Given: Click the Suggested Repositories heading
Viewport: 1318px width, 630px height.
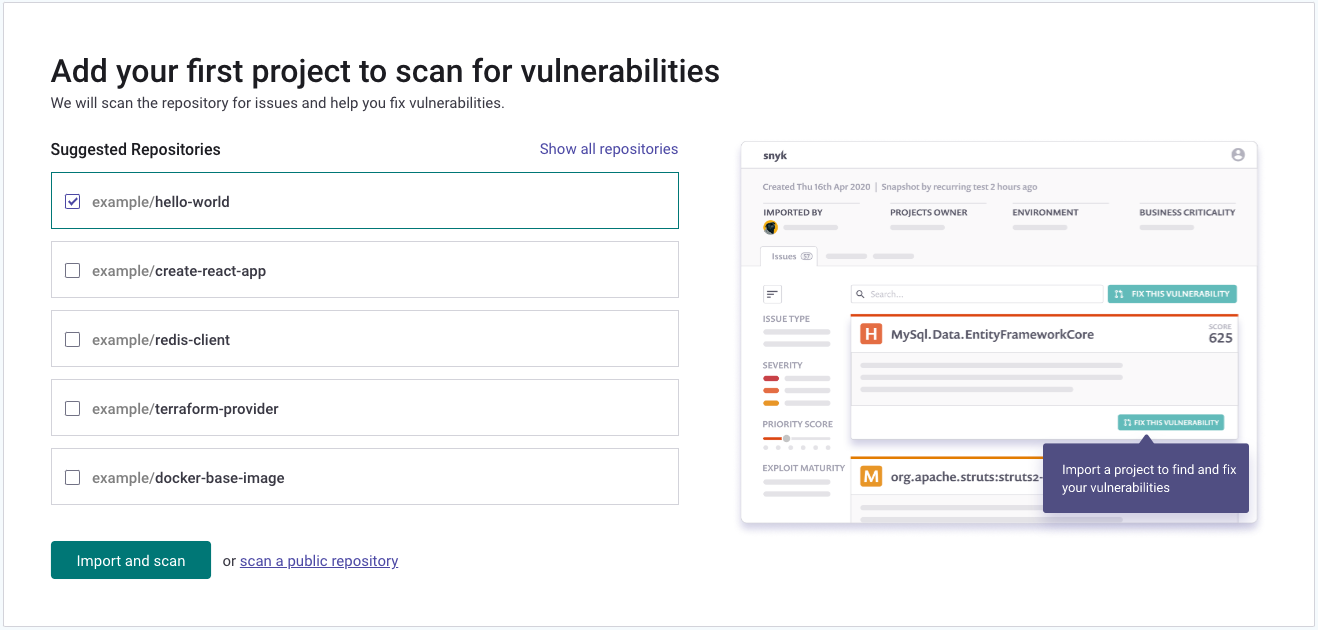Looking at the screenshot, I should pos(136,149).
